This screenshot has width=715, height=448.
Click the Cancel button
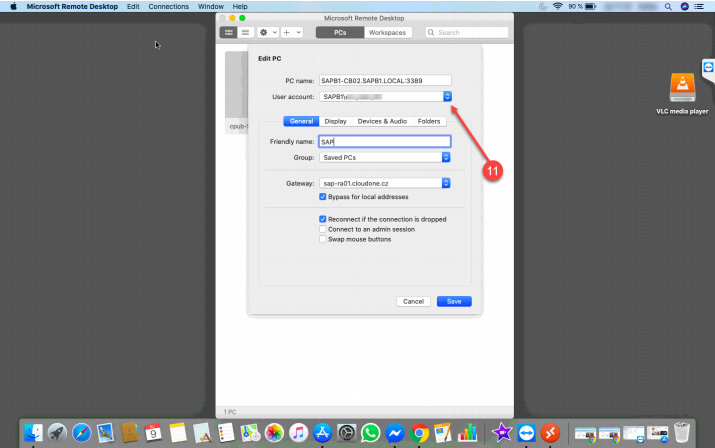[413, 302]
